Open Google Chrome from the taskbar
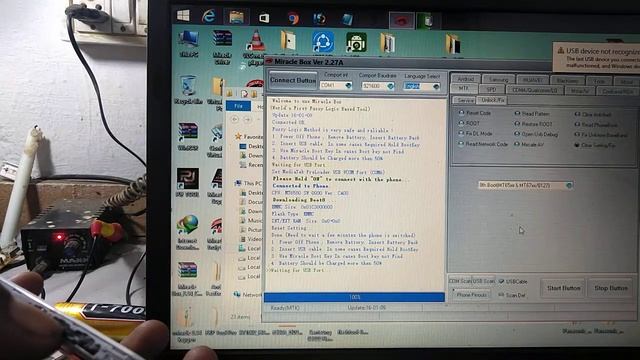The image size is (640, 360). tap(293, 19)
